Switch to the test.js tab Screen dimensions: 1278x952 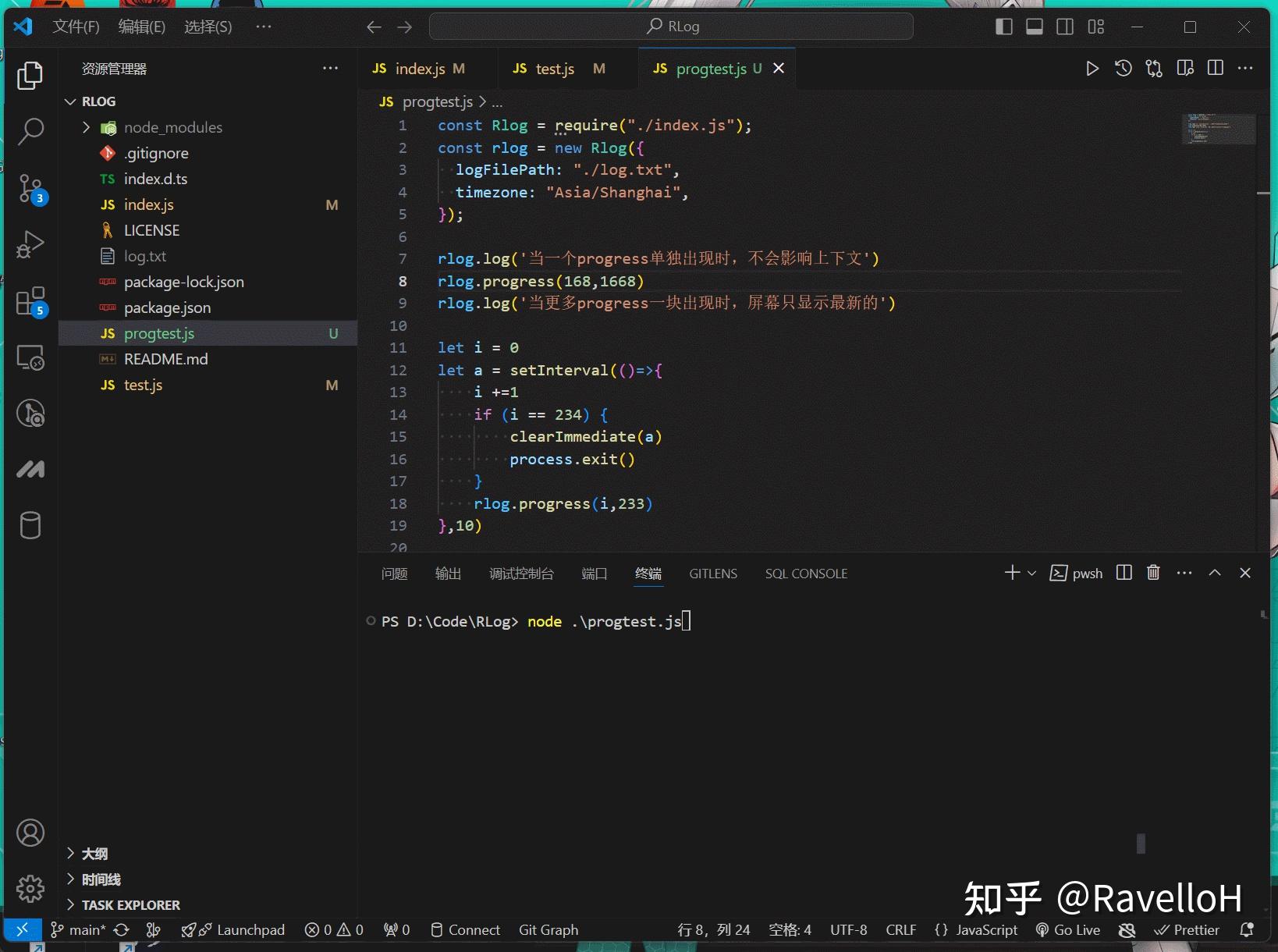click(x=554, y=68)
